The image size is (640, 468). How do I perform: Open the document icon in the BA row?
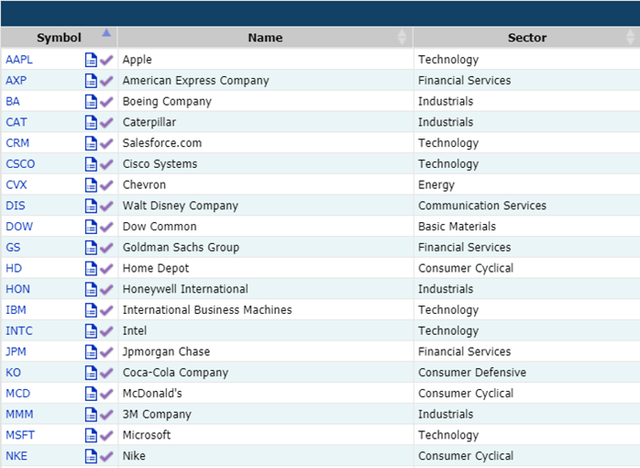[x=91, y=101]
